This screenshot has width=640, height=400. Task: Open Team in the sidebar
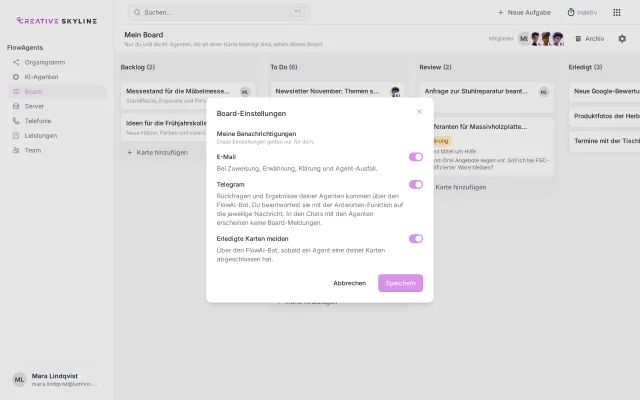56,150
